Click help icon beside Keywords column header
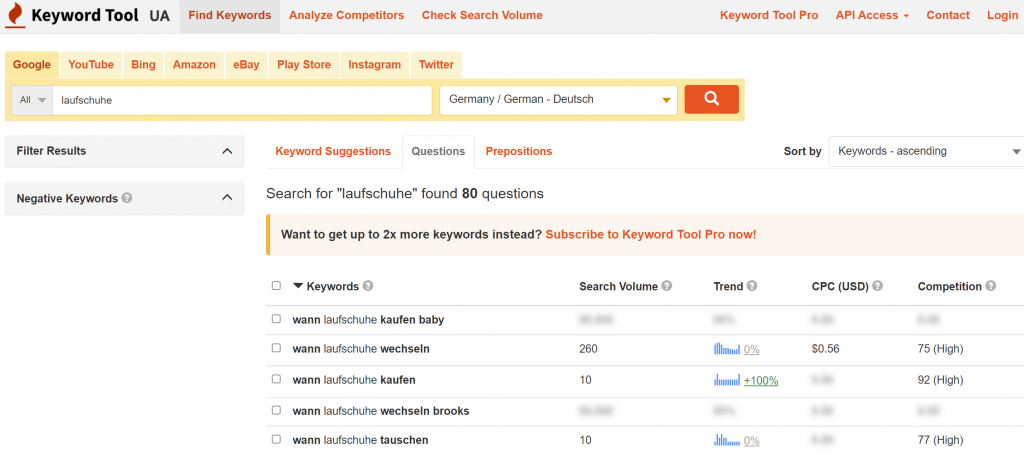The width and height of the screenshot is (1024, 453). 368,286
